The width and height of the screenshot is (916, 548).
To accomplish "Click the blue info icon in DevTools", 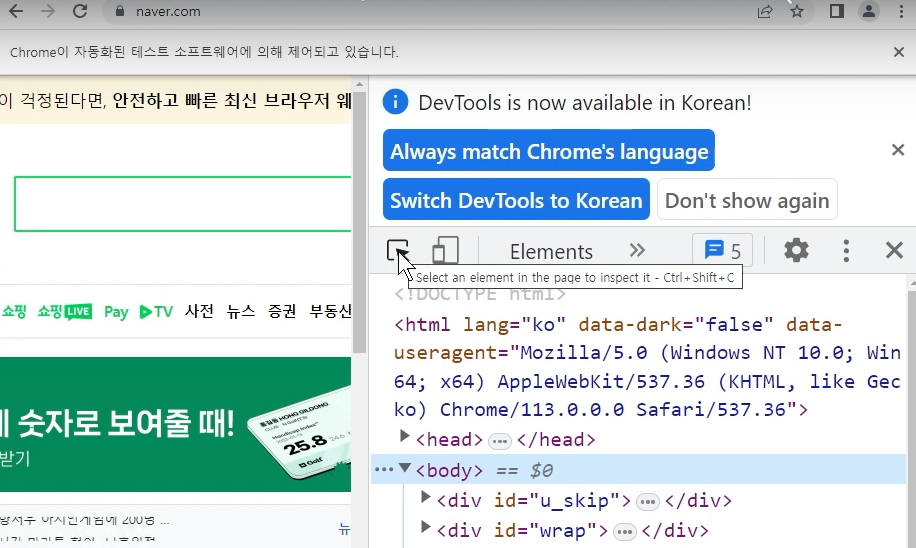I will point(395,102).
